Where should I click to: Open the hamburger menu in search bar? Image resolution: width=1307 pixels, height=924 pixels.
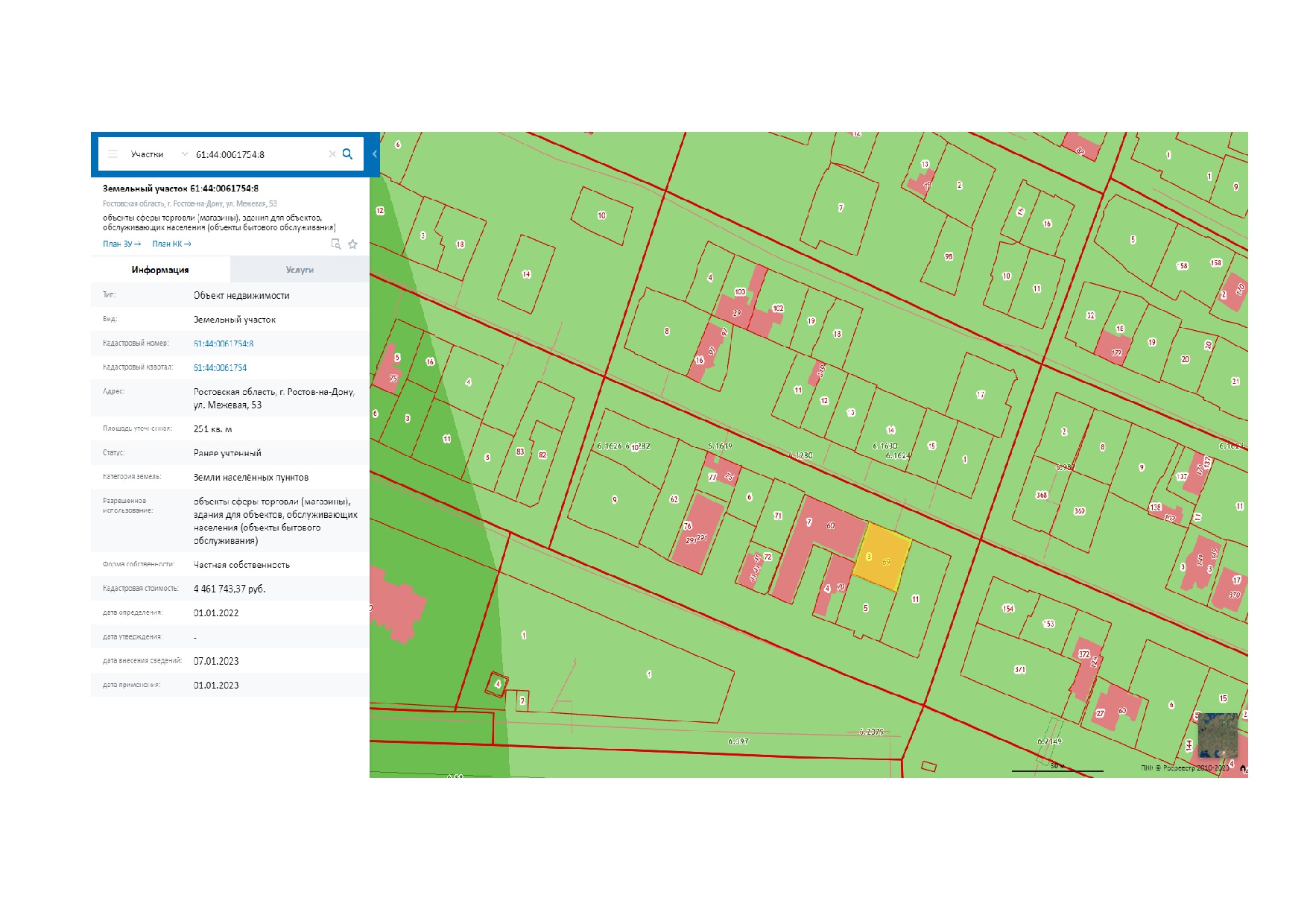[x=113, y=154]
